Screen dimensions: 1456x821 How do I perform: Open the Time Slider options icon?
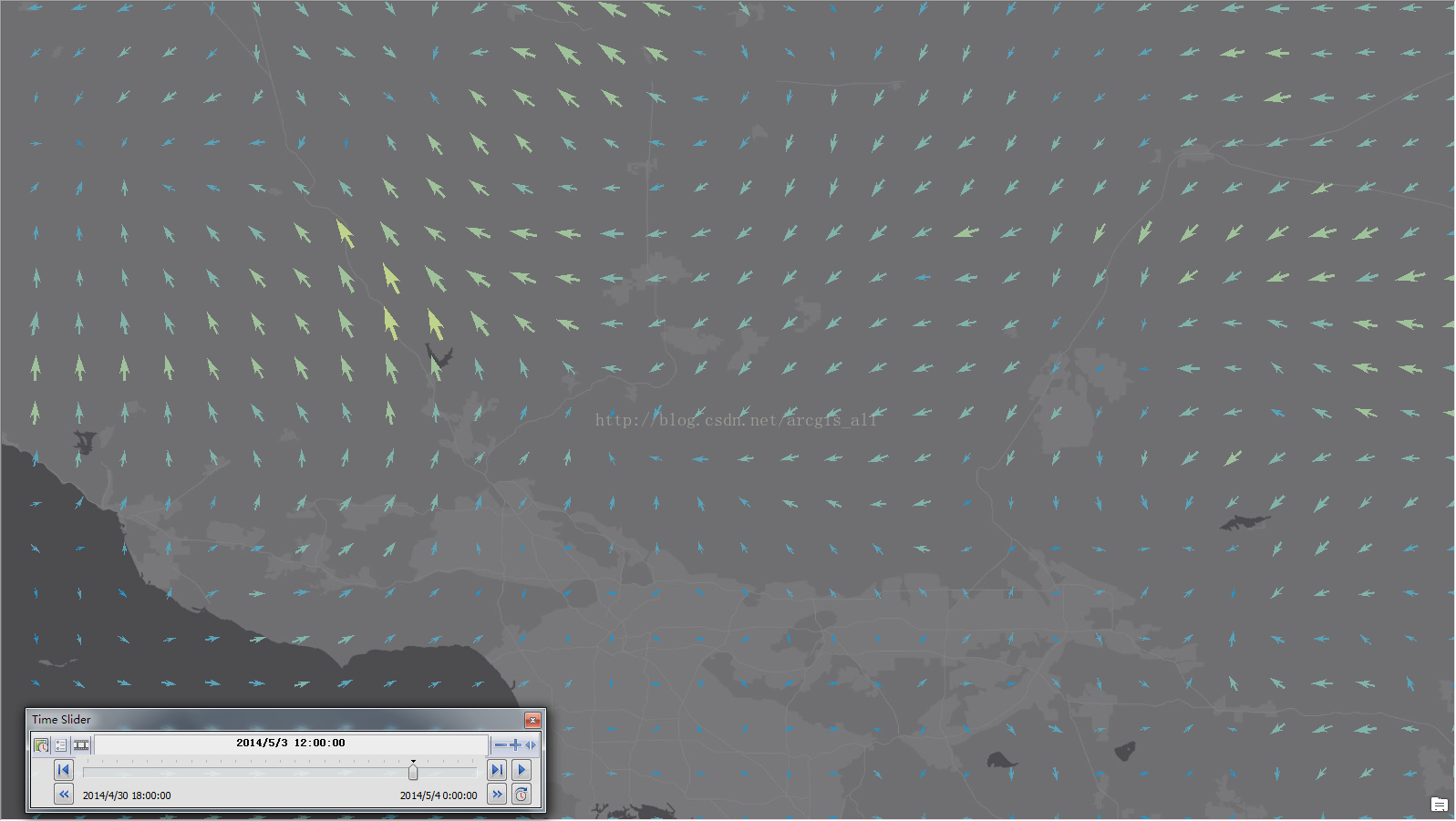pos(61,745)
